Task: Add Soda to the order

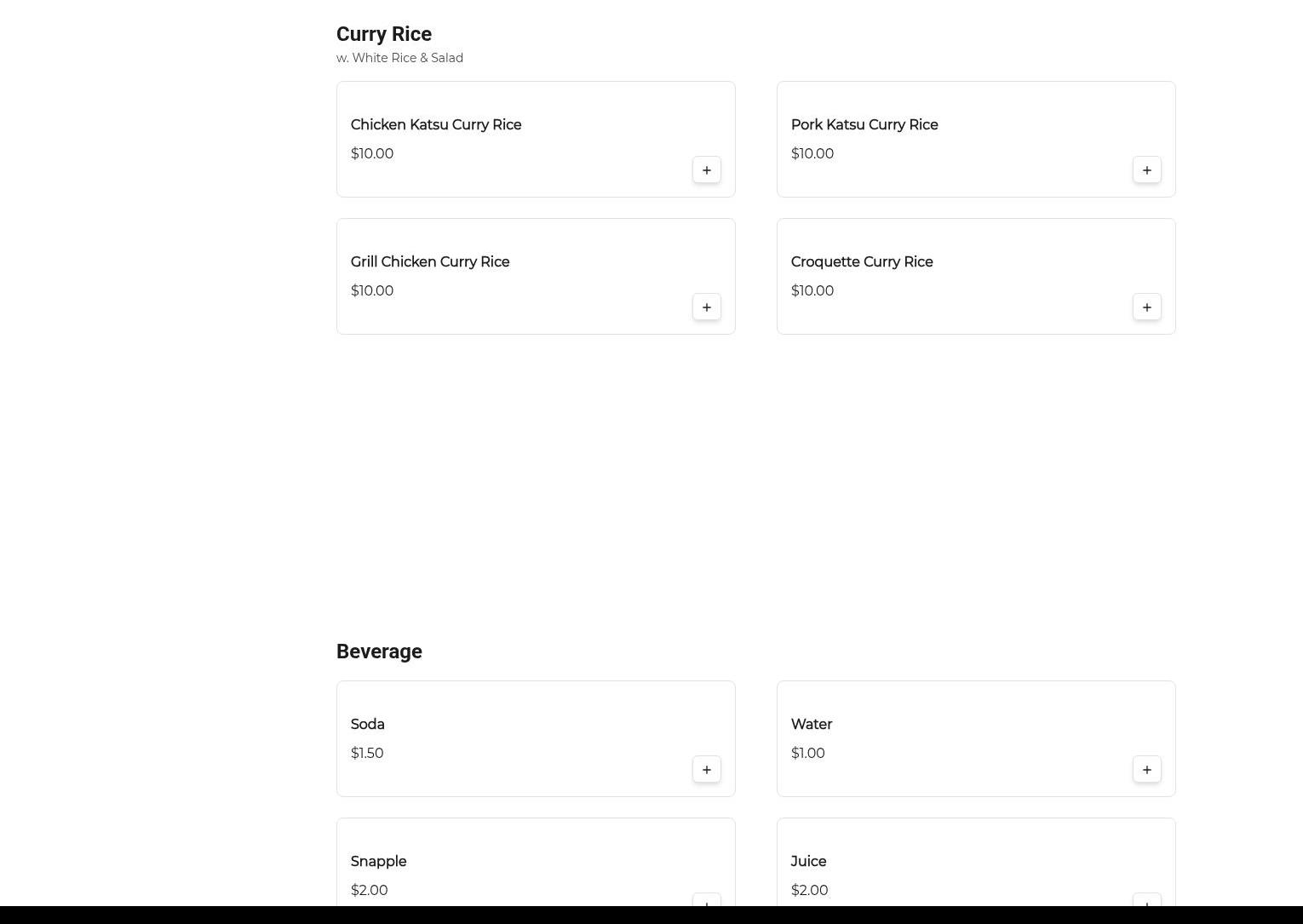Action: click(x=706, y=770)
